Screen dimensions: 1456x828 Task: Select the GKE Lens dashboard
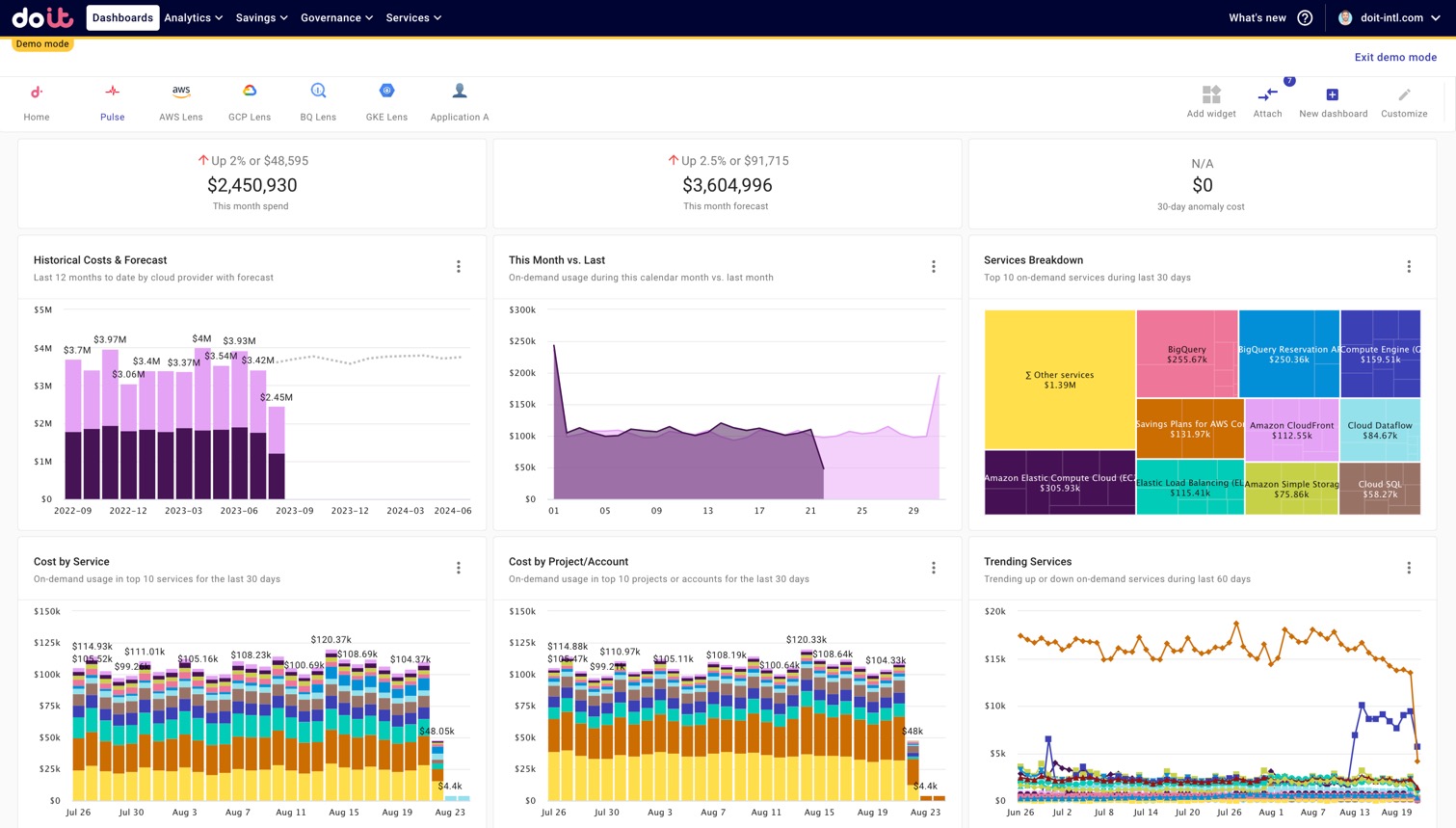tap(386, 101)
